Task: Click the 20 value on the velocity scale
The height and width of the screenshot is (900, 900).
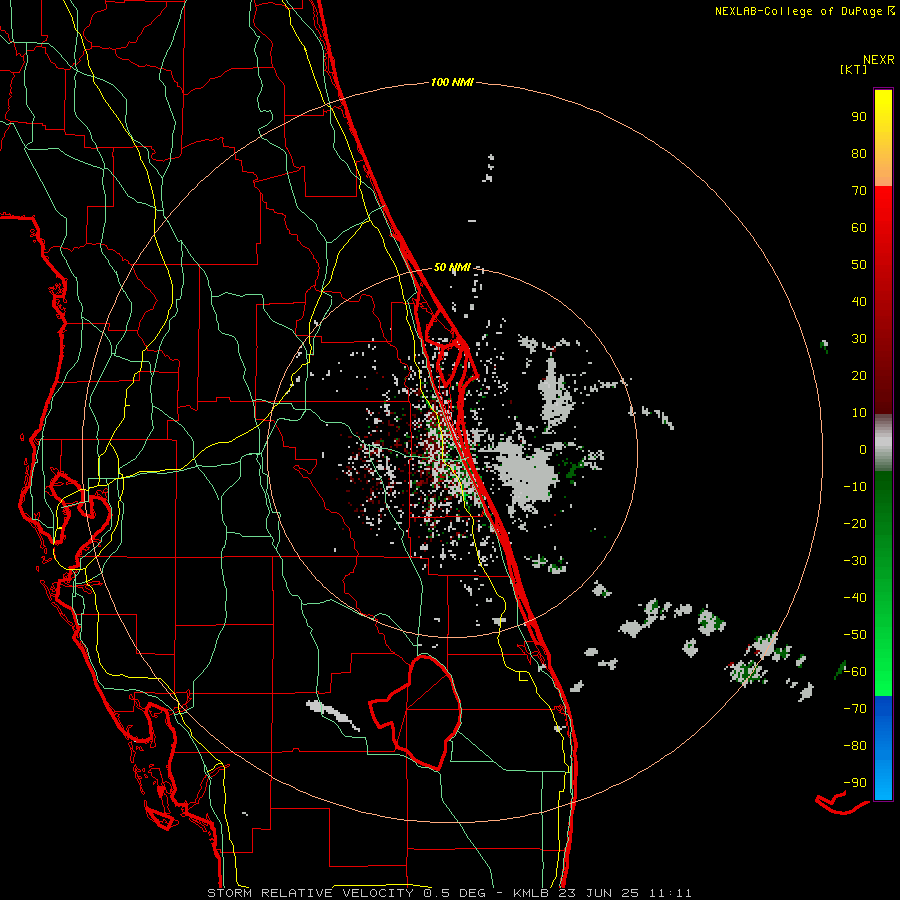Action: pyautogui.click(x=859, y=375)
